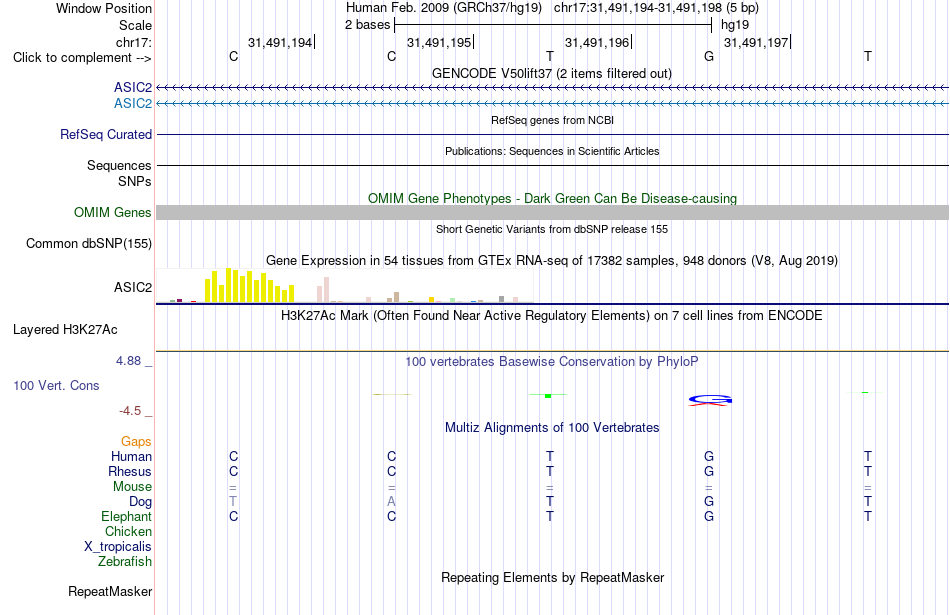Click the 'chr17:' ruler label

[134, 42]
